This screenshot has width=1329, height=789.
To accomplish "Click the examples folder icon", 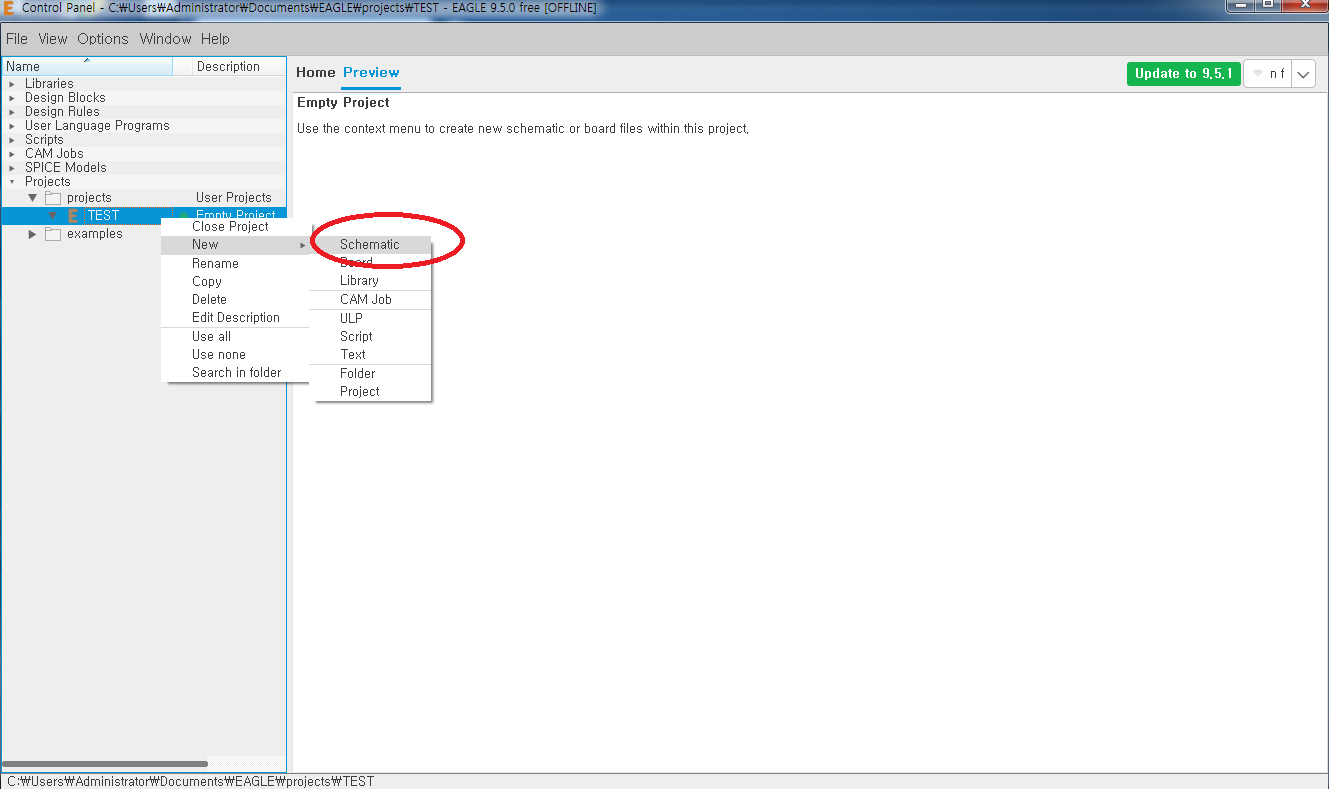I will click(x=53, y=234).
